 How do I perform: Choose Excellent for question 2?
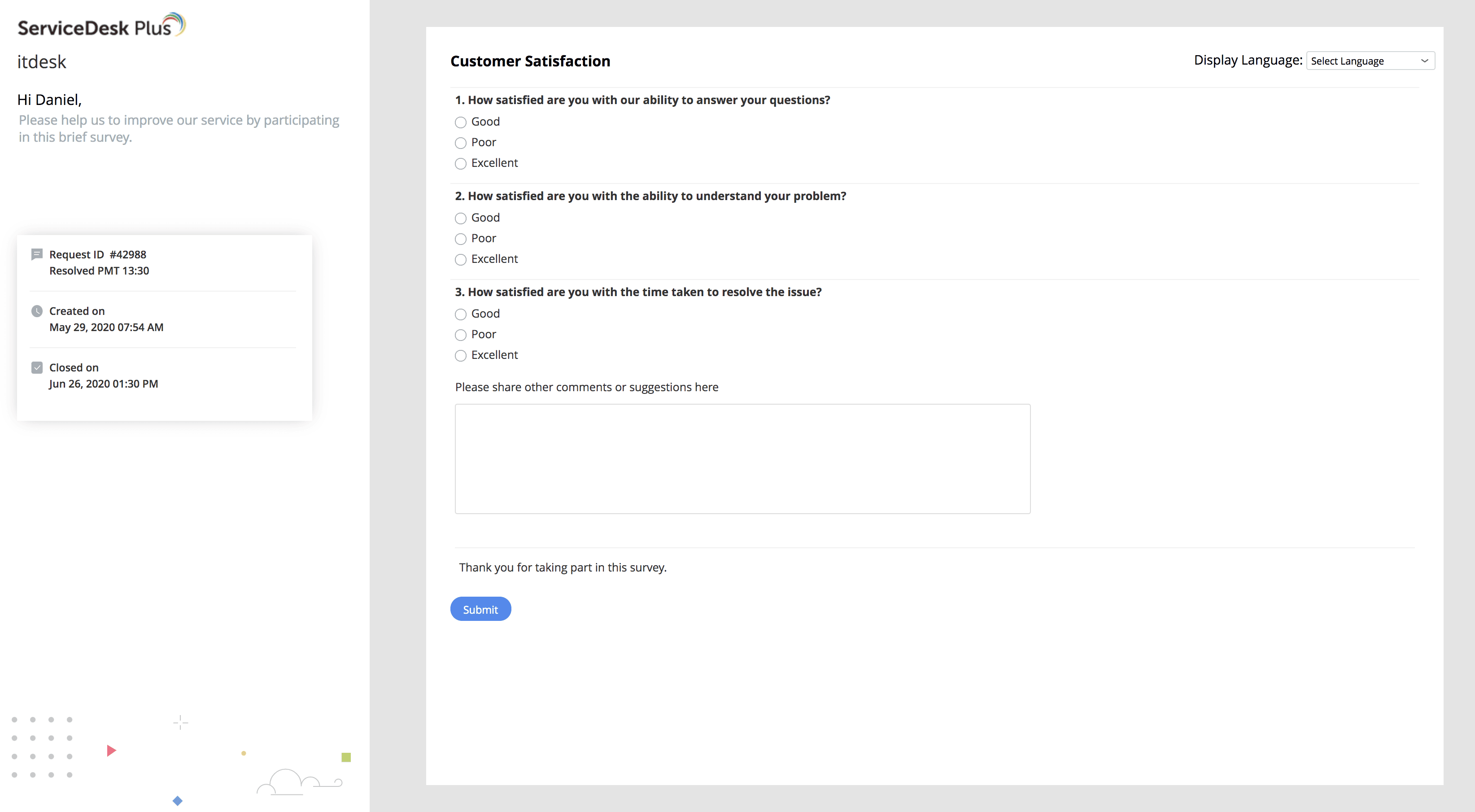[460, 259]
